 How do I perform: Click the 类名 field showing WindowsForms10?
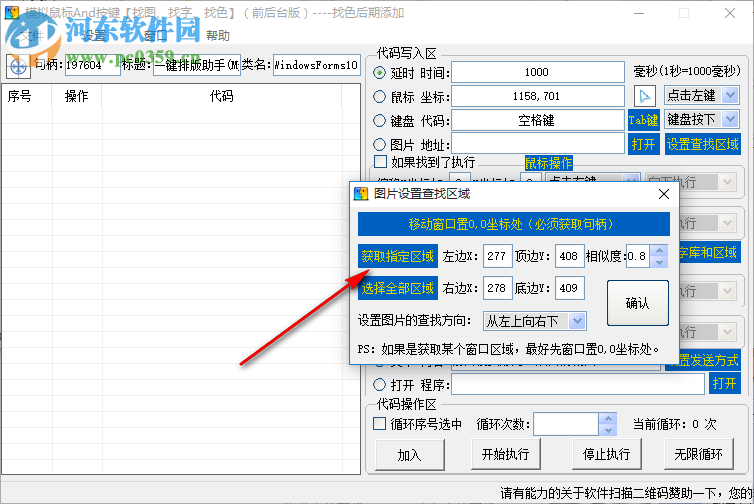(316, 64)
